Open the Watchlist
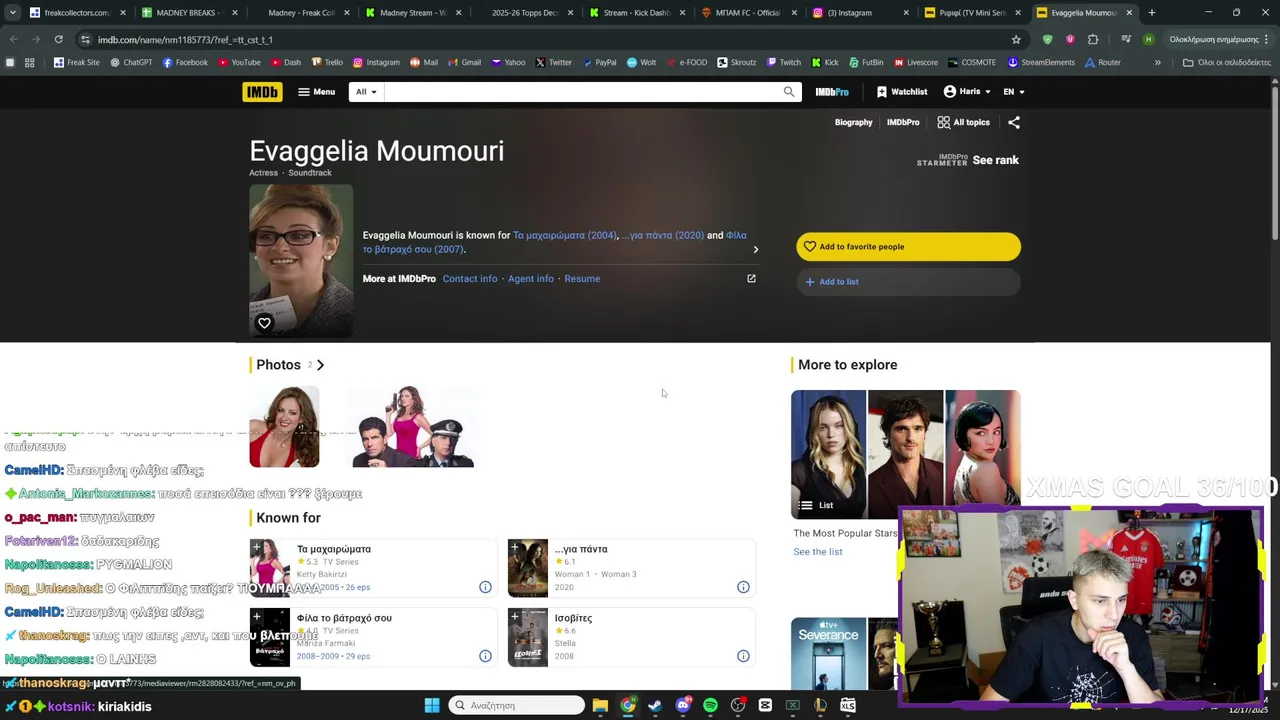The width and height of the screenshot is (1280, 720). click(902, 92)
